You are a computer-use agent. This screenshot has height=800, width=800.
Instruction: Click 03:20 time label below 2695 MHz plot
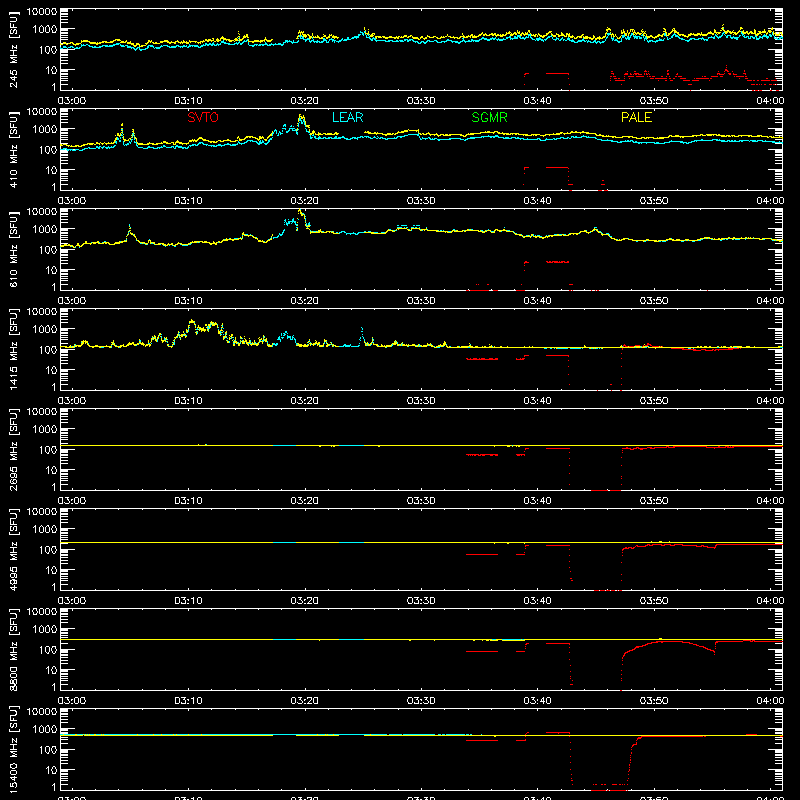coord(305,501)
